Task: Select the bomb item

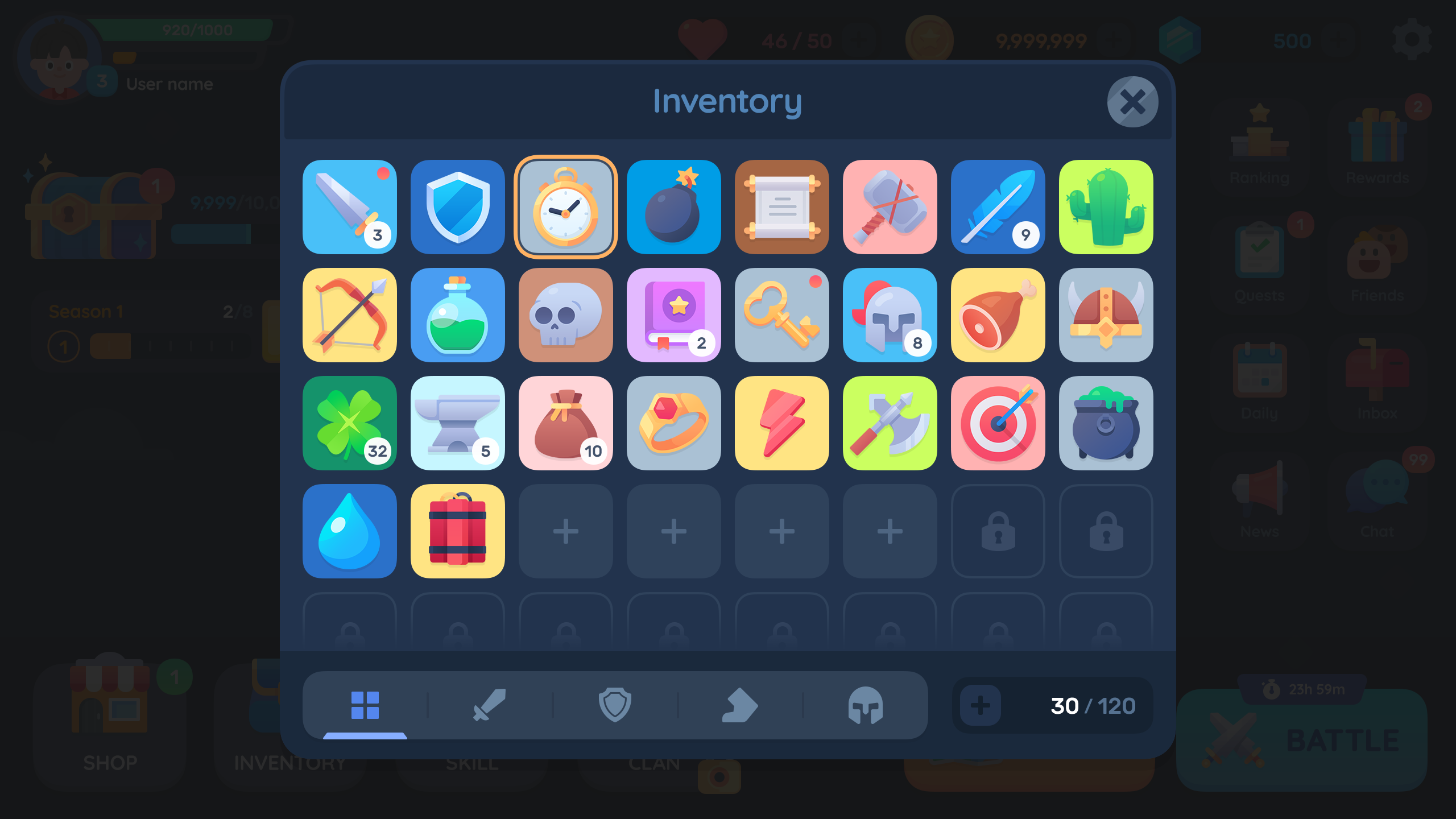Action: pyautogui.click(x=673, y=207)
